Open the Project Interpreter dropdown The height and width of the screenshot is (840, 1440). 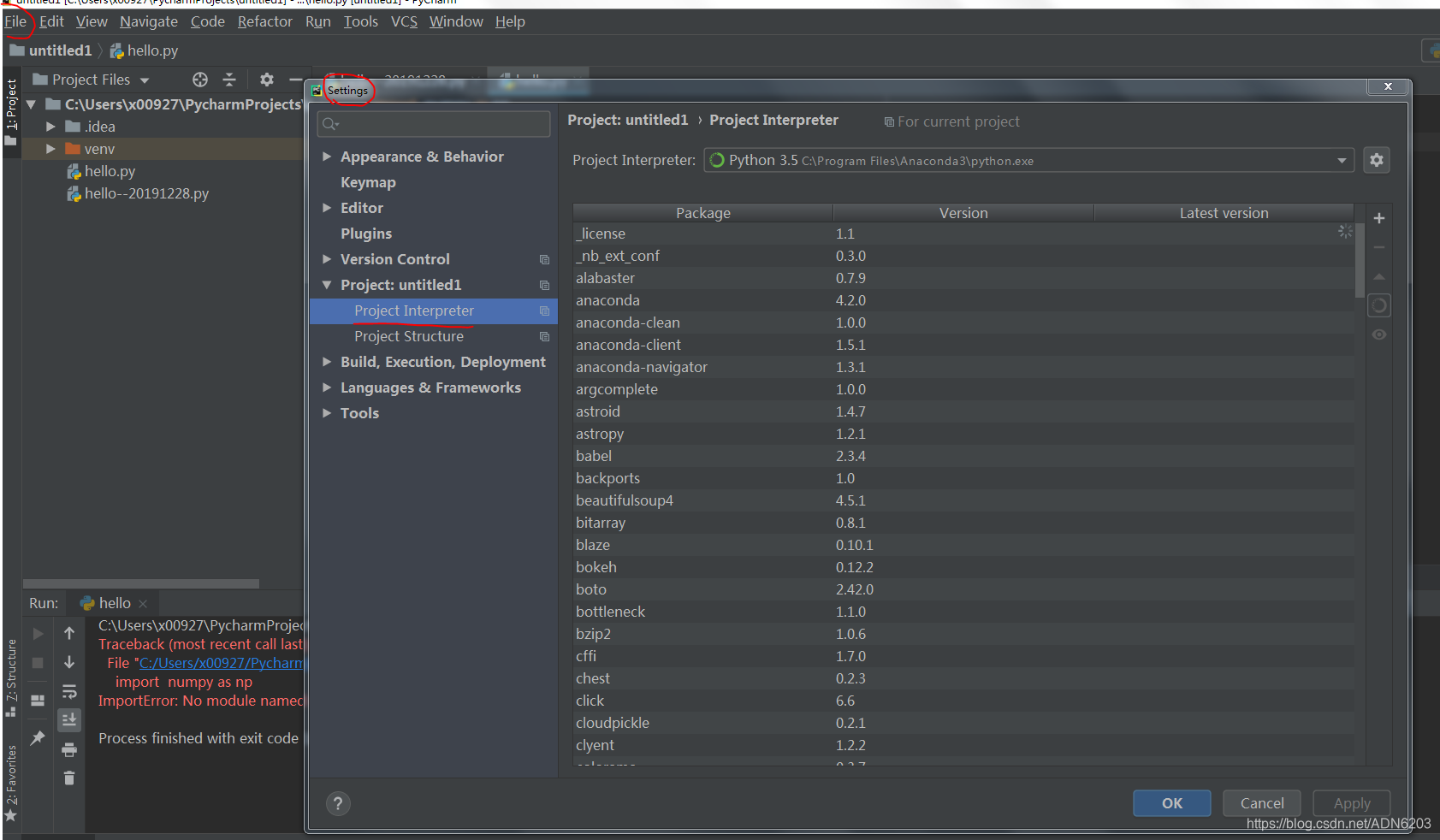click(x=1342, y=160)
